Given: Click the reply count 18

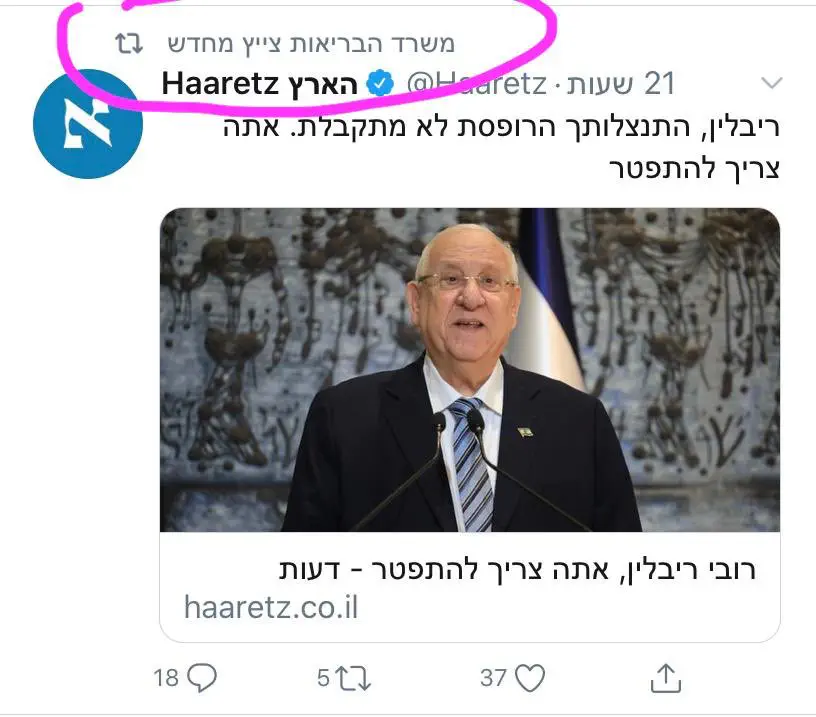Looking at the screenshot, I should click(166, 678).
